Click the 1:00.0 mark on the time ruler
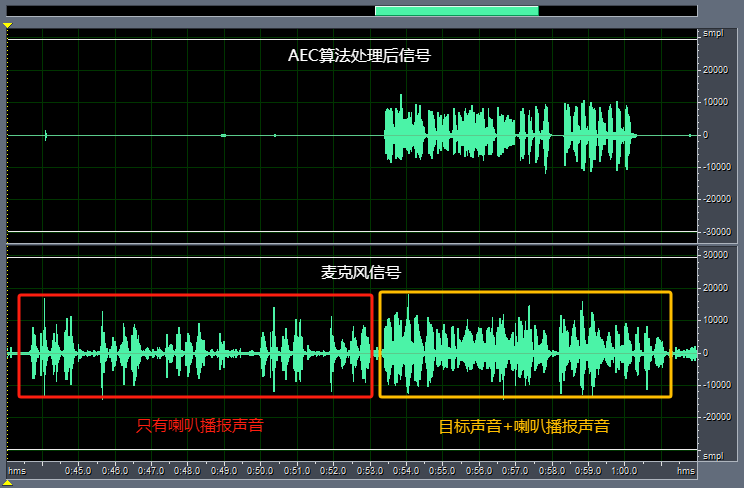 click(x=624, y=470)
